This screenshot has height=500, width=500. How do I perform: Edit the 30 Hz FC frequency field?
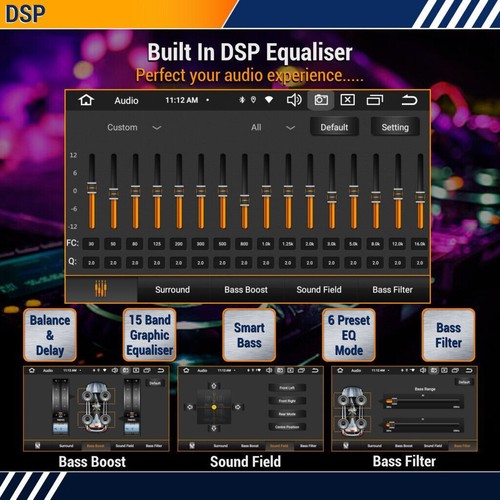pyautogui.click(x=91, y=244)
